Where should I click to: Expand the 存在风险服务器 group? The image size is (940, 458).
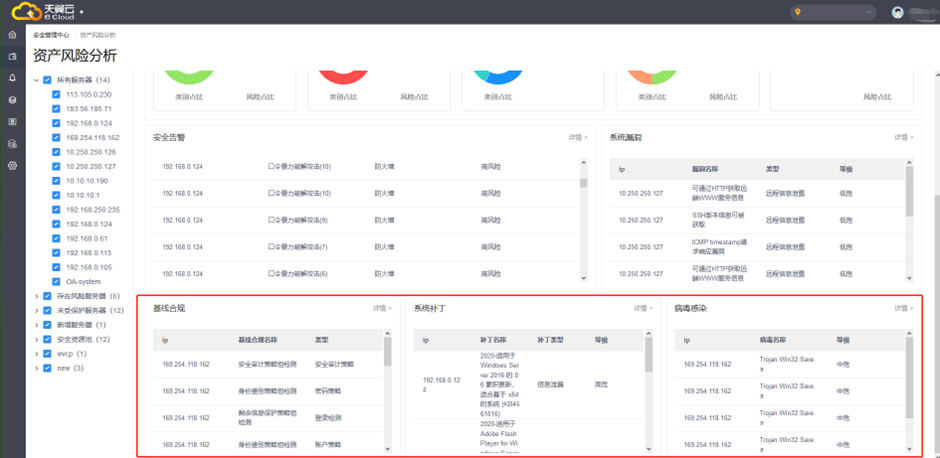pyautogui.click(x=37, y=296)
